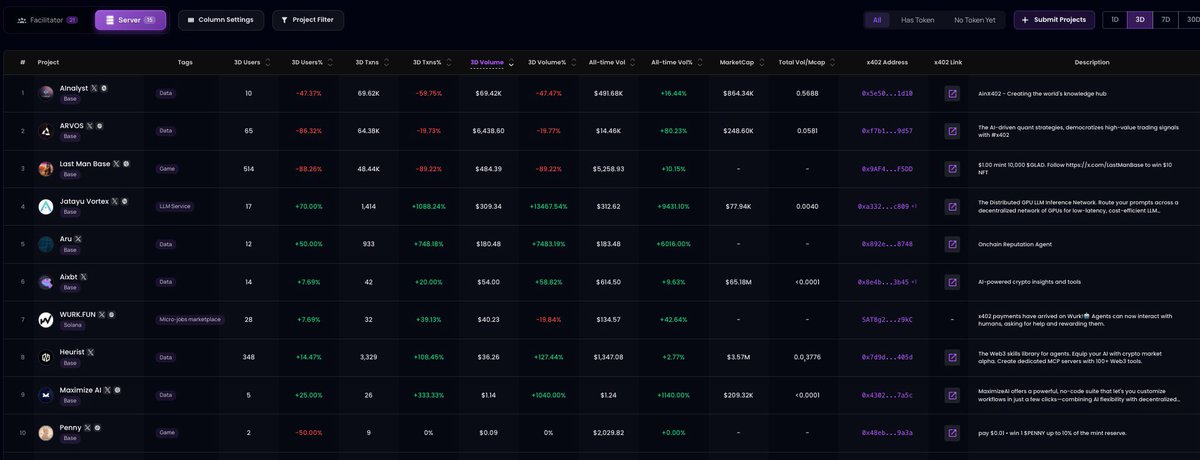This screenshot has width=1200, height=460.
Task: Open address 0x5e50...1d10 for AInalyst
Action: point(887,93)
